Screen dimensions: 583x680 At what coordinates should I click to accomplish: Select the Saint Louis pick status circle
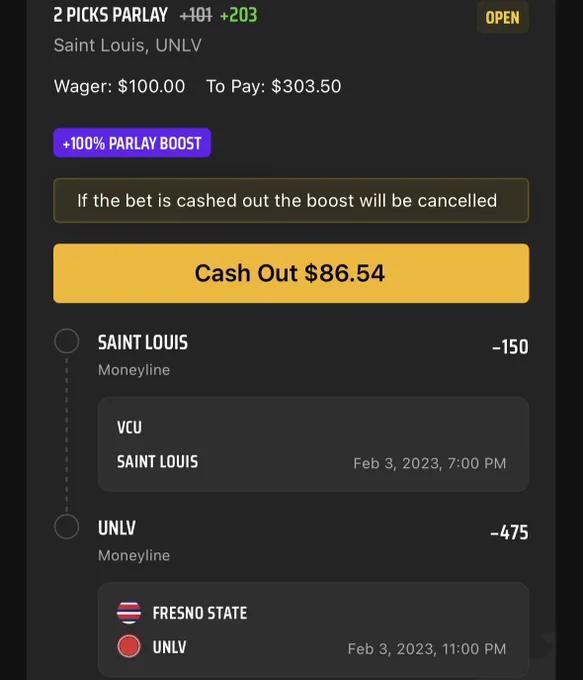(66, 341)
